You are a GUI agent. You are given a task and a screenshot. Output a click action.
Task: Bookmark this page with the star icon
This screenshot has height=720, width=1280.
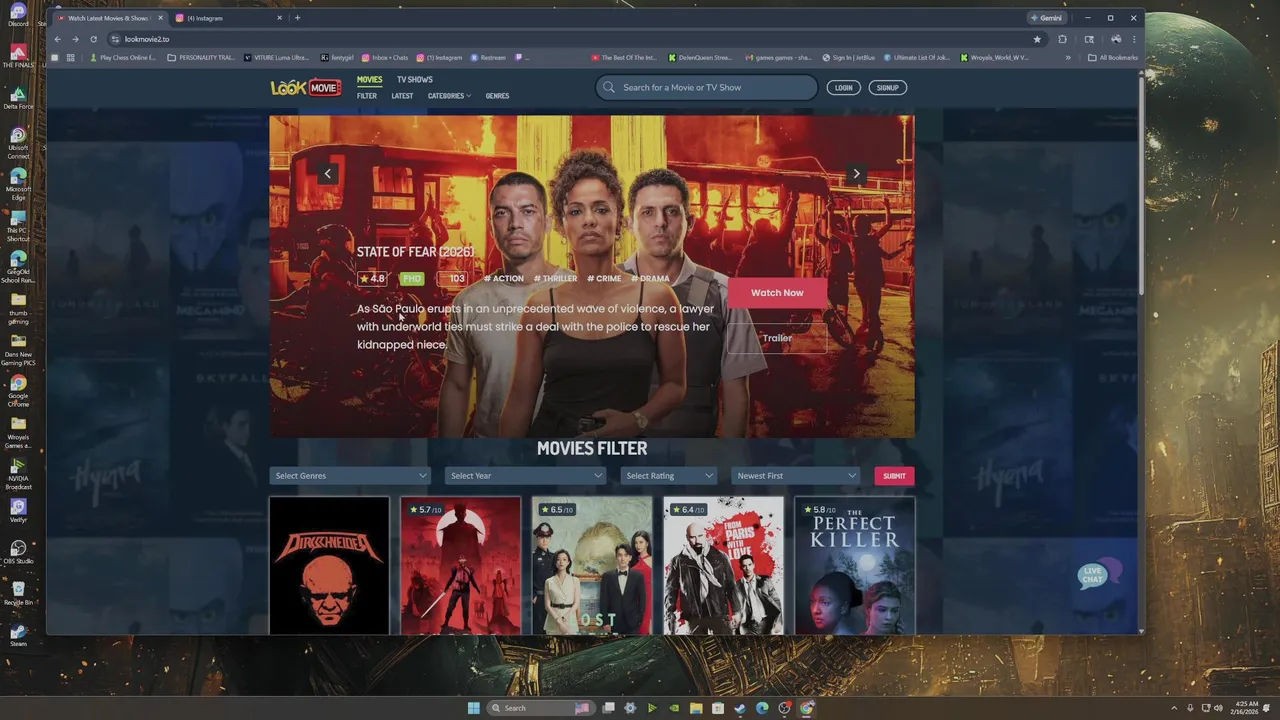(x=1037, y=39)
